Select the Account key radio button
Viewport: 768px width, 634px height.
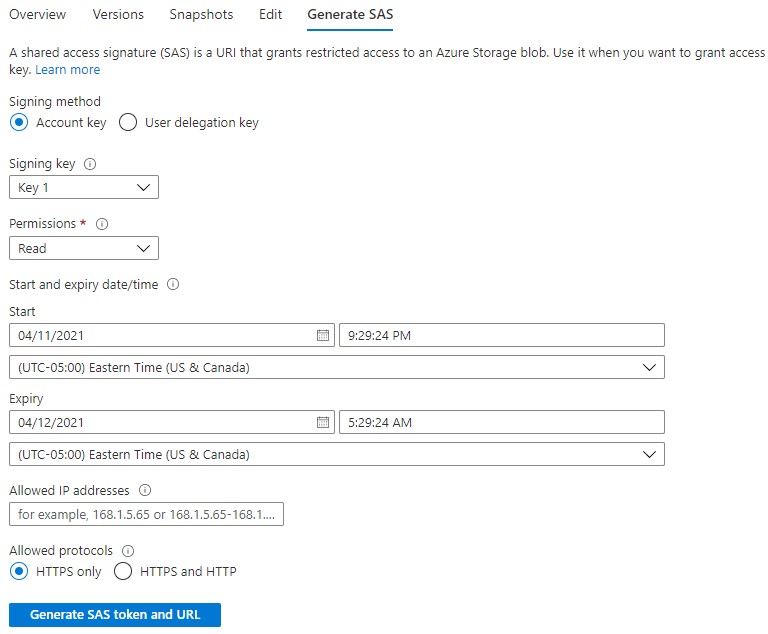19,122
